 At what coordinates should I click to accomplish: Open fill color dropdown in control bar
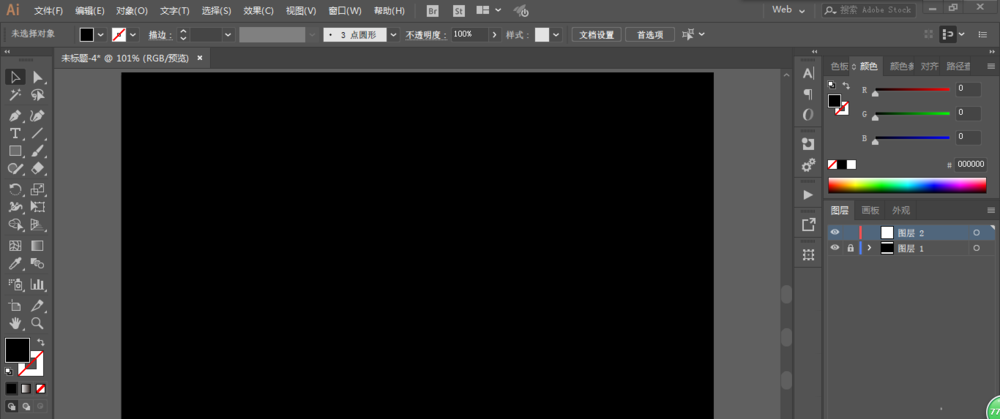[x=101, y=34]
